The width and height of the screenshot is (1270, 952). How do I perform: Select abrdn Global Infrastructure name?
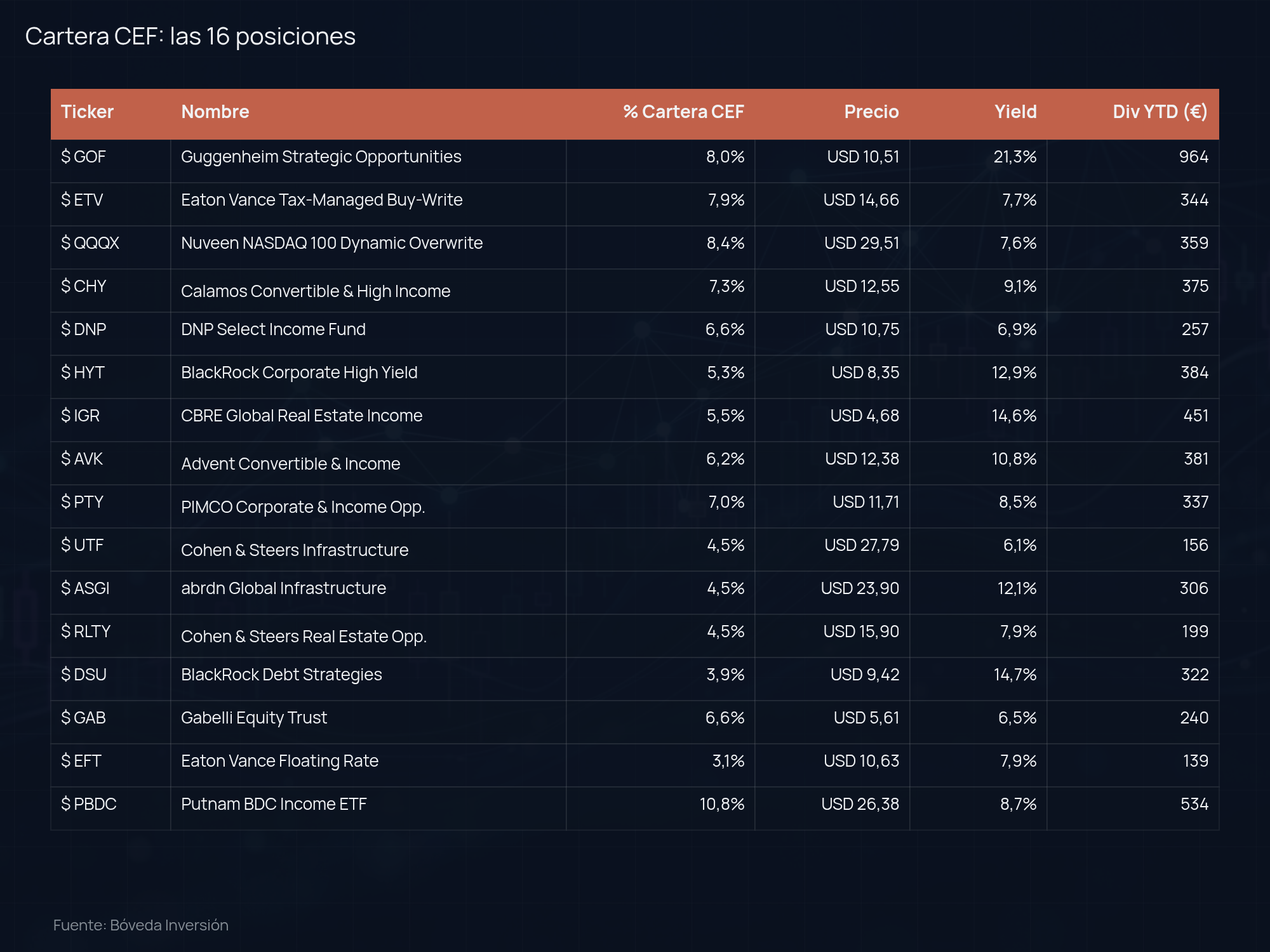pos(283,588)
